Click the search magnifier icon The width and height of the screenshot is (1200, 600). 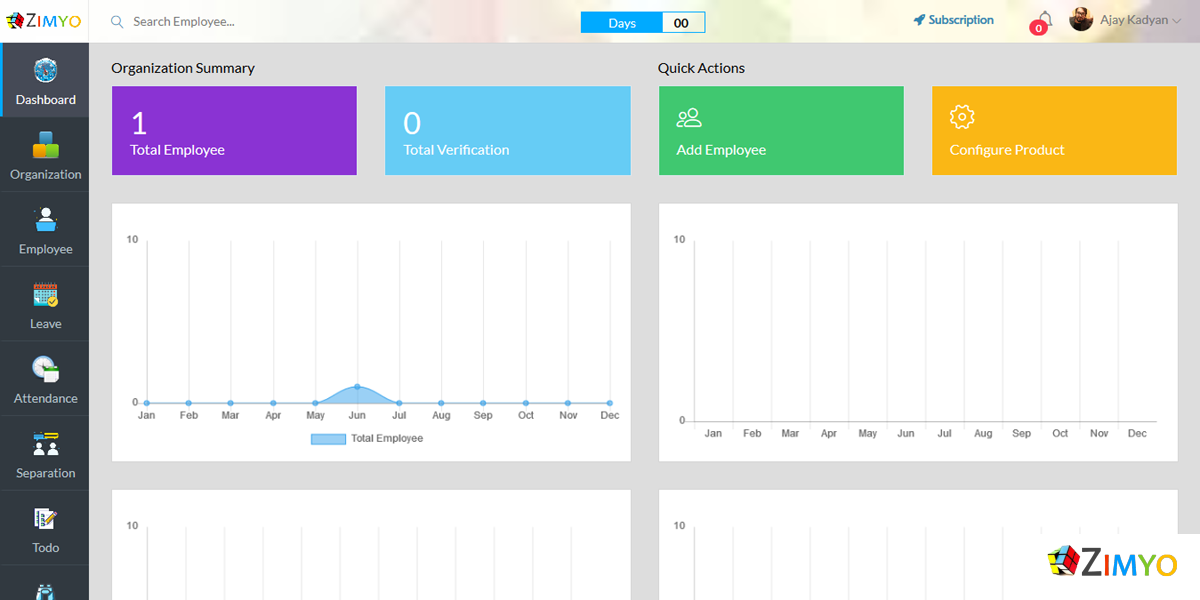click(x=117, y=22)
